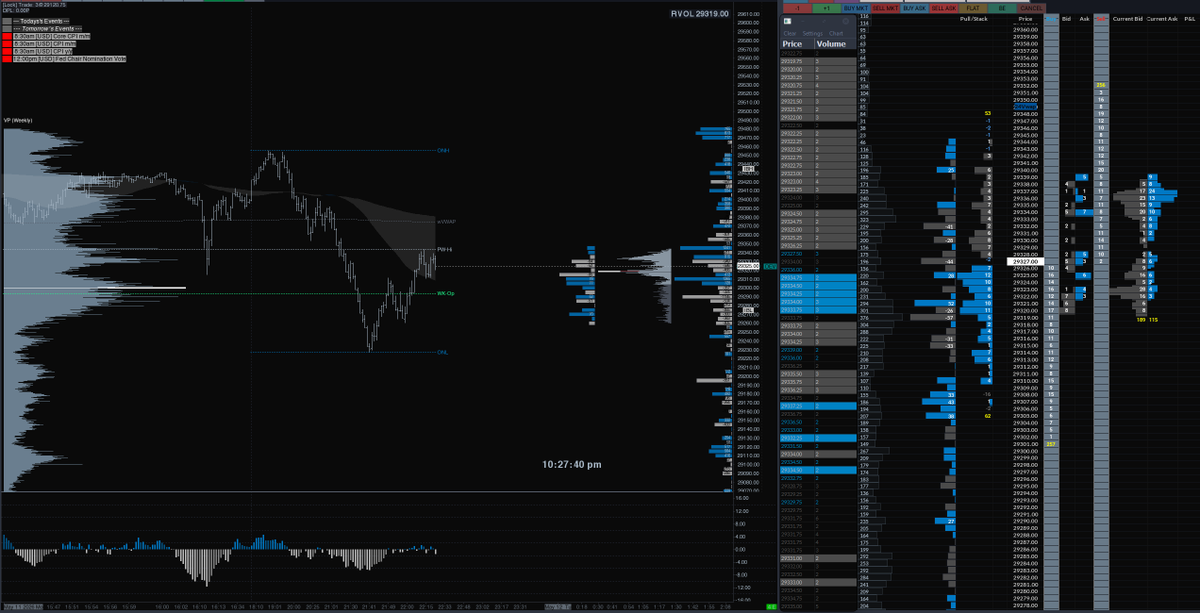Click the red Sell column header

(x=1101, y=19)
